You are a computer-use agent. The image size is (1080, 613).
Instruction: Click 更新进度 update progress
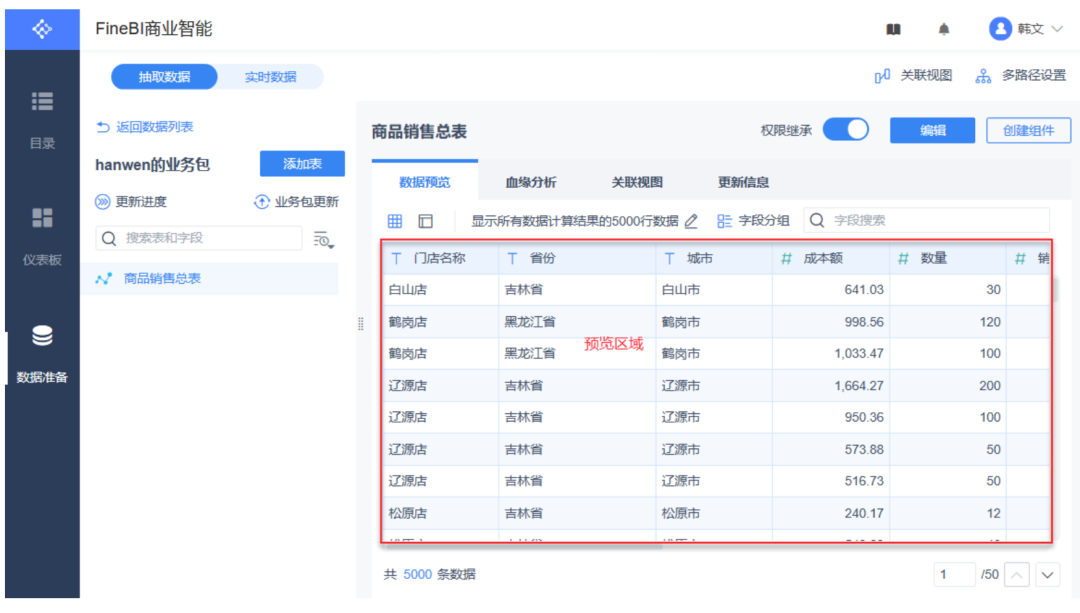click(x=131, y=202)
